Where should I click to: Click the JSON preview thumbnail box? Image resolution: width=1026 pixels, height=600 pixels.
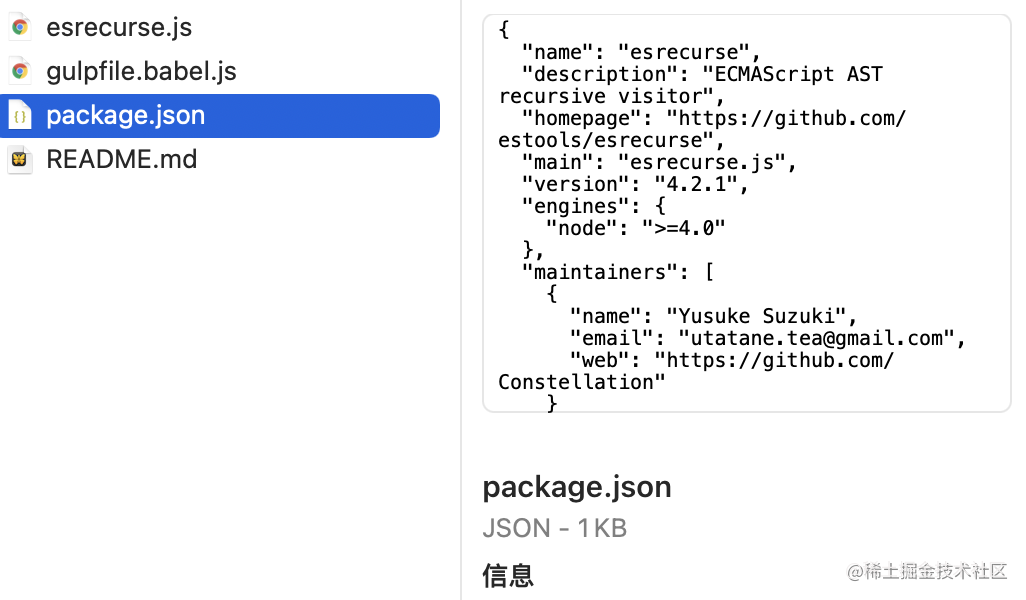pos(747,213)
